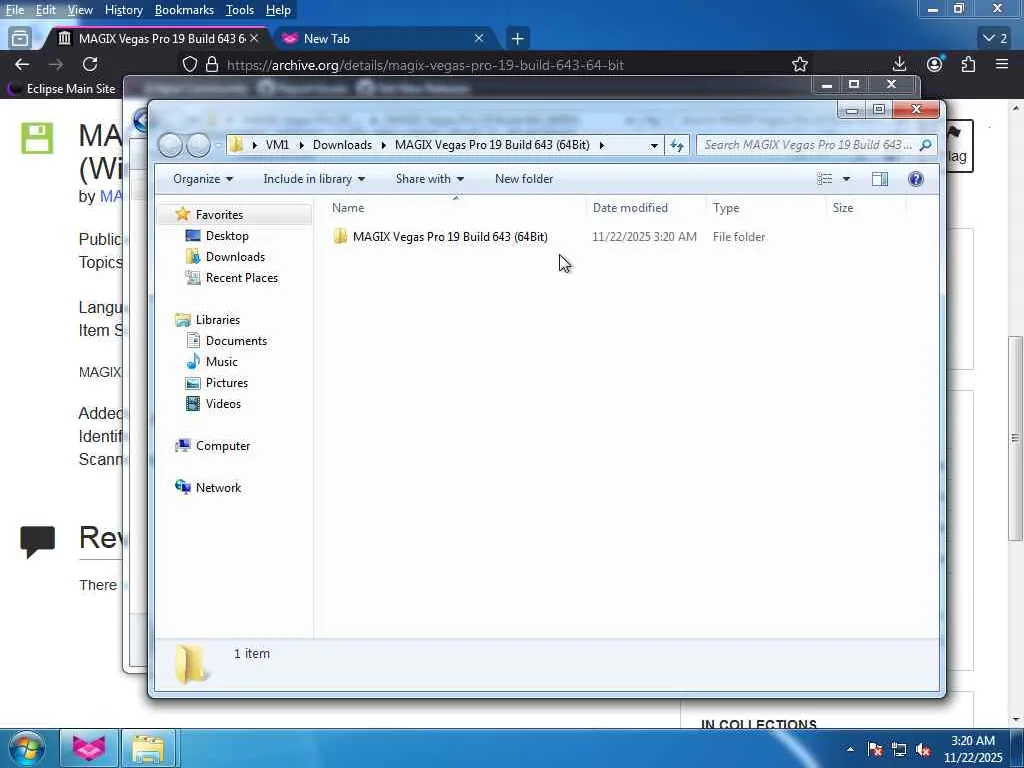Open the browser Tools menu
Screen dimensions: 1024x768
click(x=240, y=10)
